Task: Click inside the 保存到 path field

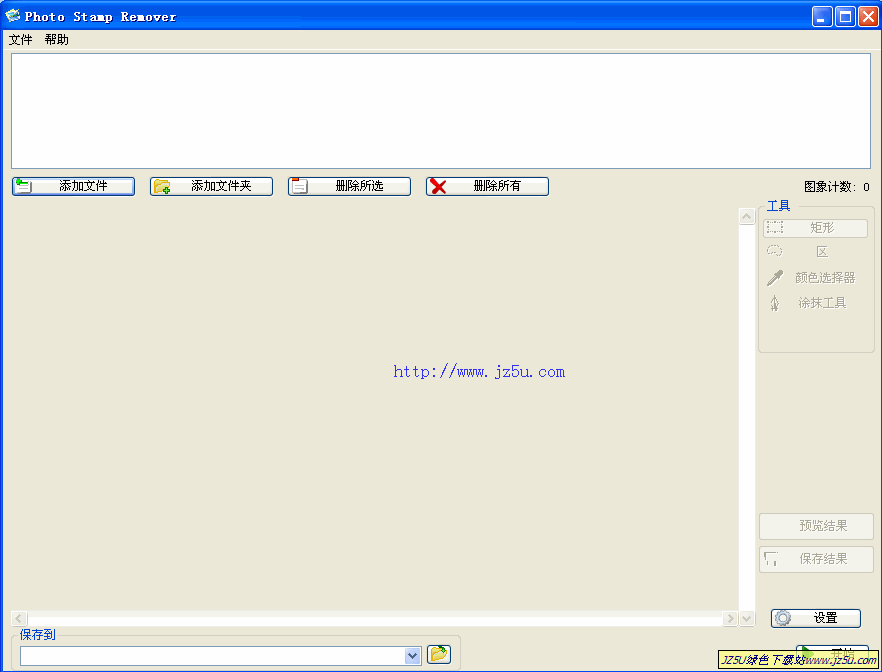Action: (x=212, y=656)
